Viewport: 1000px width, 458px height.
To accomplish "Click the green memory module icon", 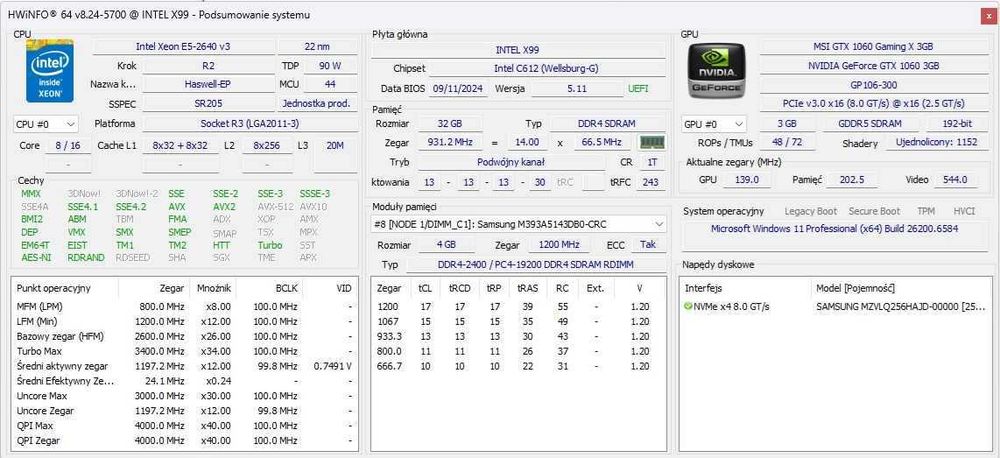I will tap(652, 142).
